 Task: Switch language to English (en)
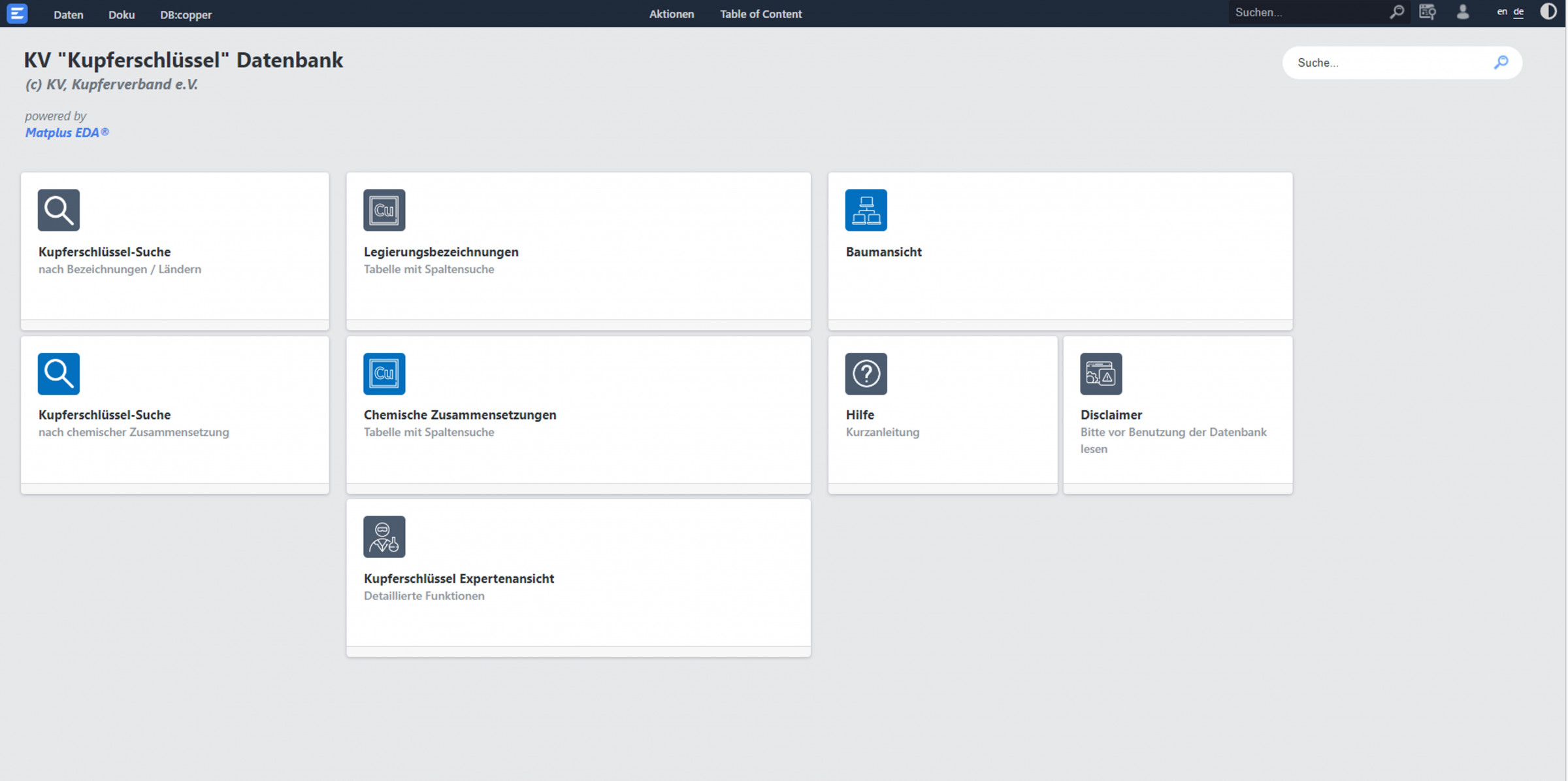tap(1501, 12)
